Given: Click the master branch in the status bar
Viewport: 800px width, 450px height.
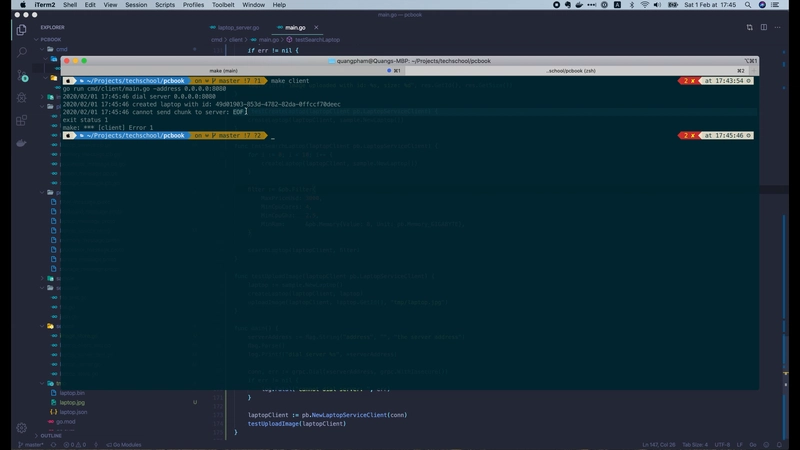Looking at the screenshot, I should (x=31, y=445).
